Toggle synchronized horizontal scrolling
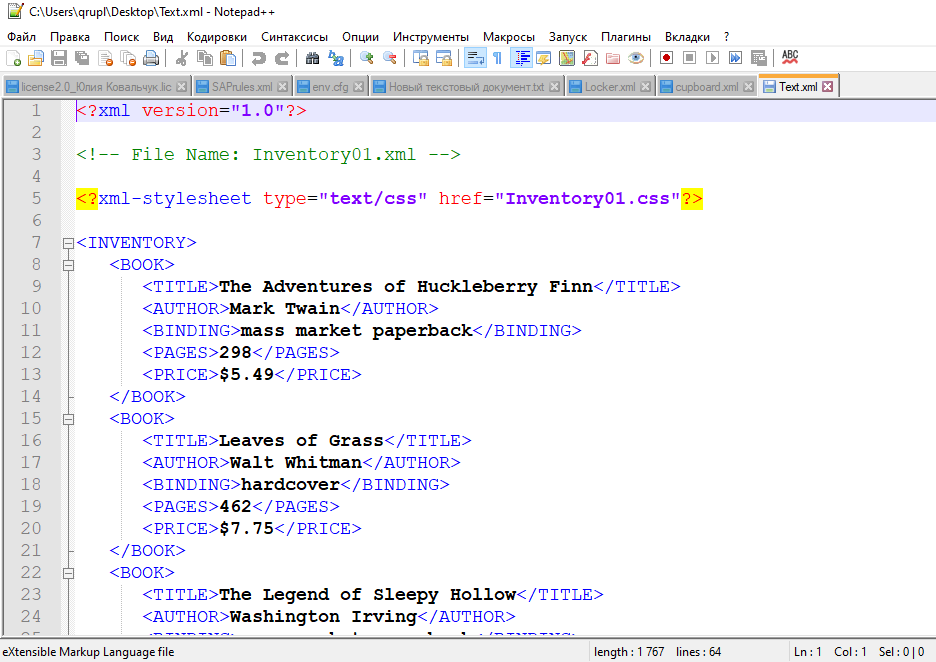The image size is (936, 662). (x=444, y=58)
